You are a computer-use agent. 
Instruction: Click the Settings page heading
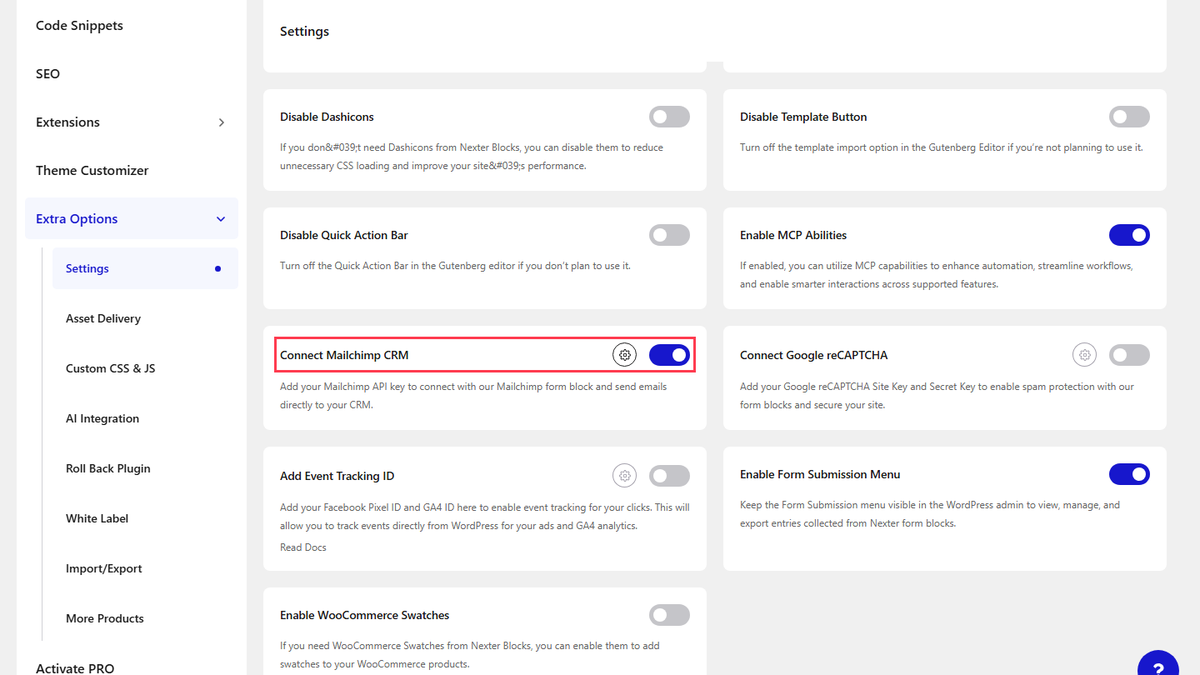click(x=304, y=32)
